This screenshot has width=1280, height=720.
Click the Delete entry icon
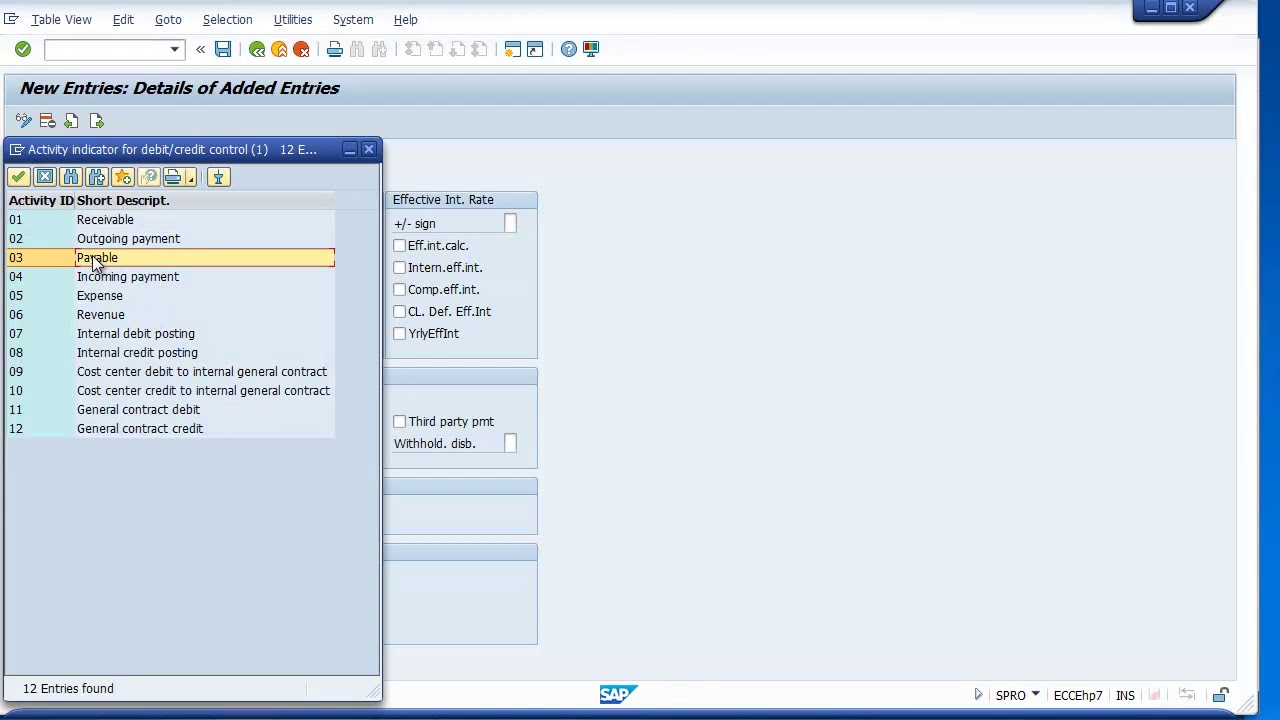click(47, 121)
